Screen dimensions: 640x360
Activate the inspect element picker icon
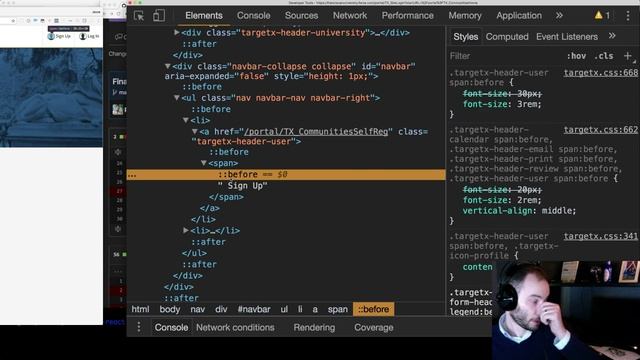(139, 16)
